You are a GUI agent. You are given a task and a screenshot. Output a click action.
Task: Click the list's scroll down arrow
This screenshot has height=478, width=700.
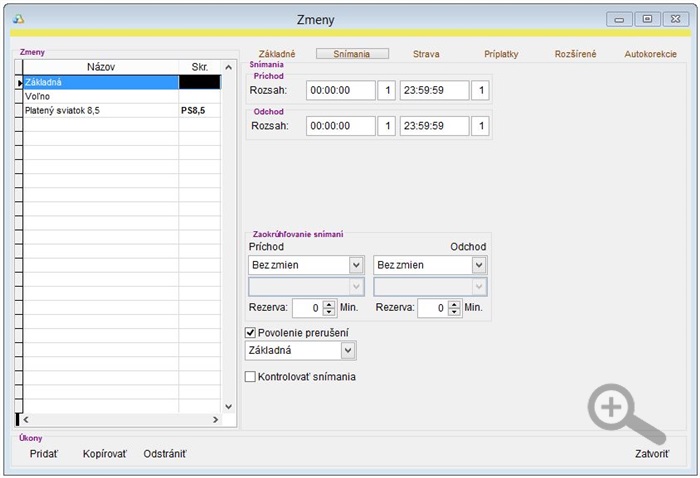(229, 407)
